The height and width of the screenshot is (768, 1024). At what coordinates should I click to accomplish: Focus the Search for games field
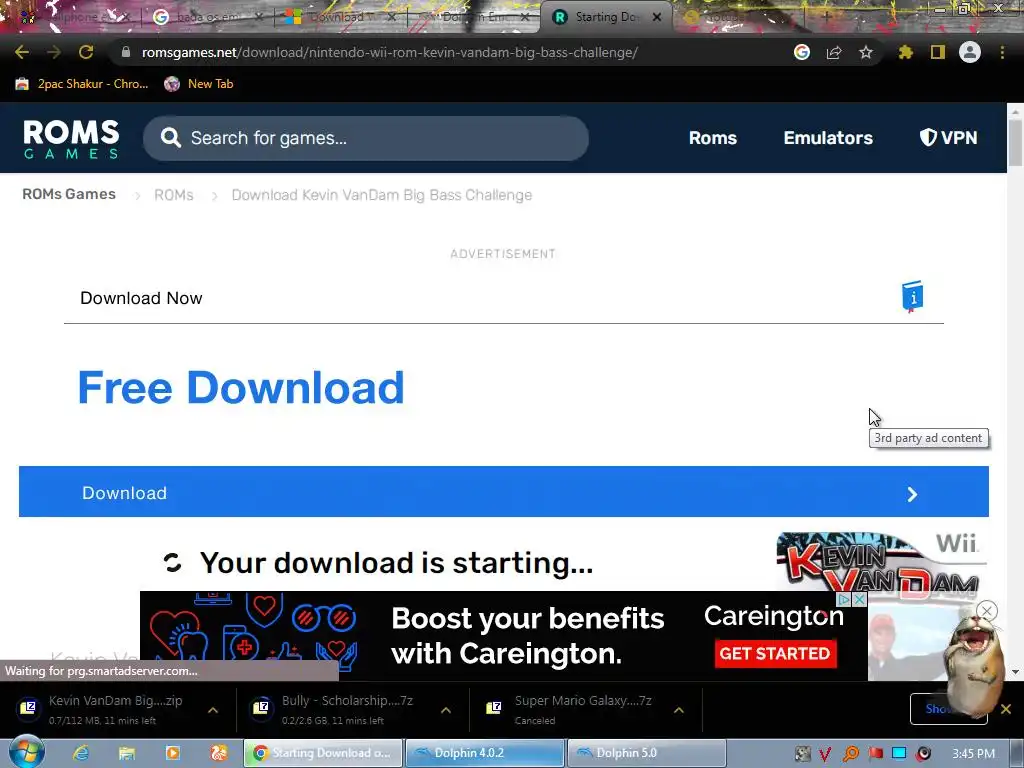(x=366, y=138)
